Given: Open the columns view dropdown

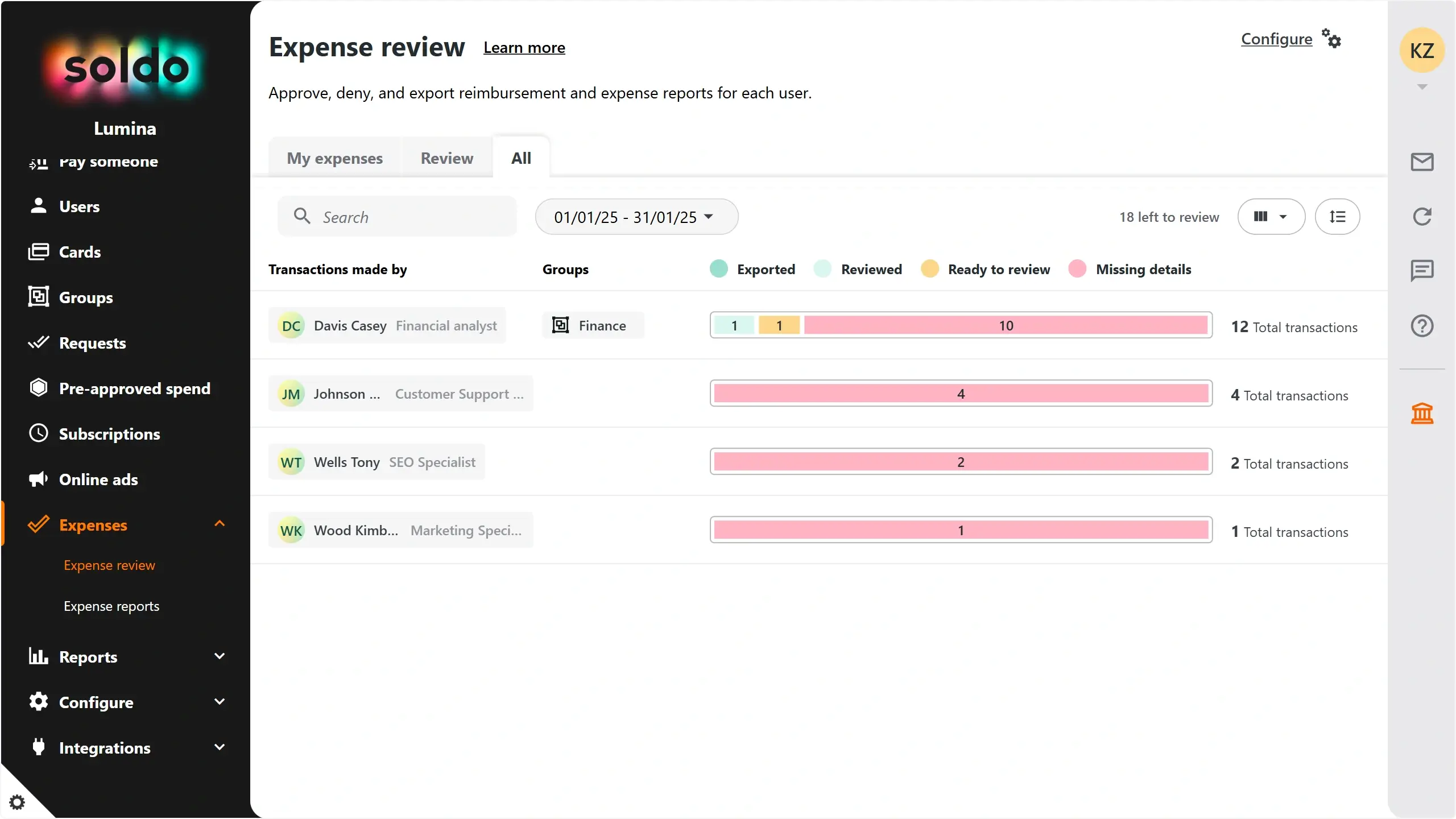Looking at the screenshot, I should pyautogui.click(x=1271, y=217).
